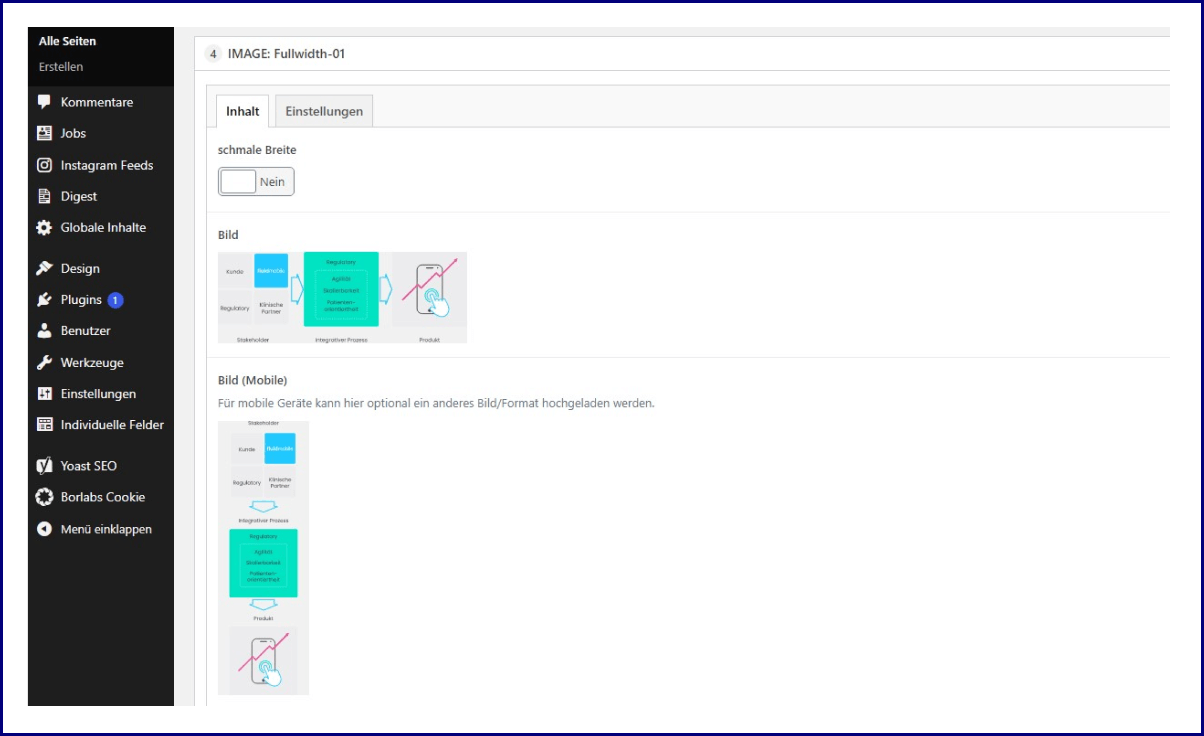The image size is (1204, 736).
Task: Select the Inhalt tab
Action: (x=241, y=111)
